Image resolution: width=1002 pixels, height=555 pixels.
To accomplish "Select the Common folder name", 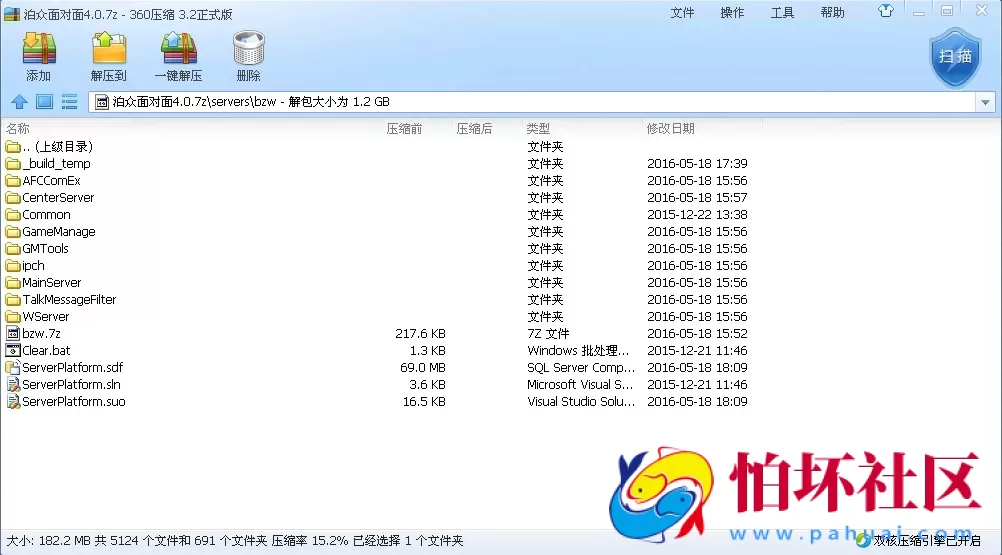I will pyautogui.click(x=46, y=215).
